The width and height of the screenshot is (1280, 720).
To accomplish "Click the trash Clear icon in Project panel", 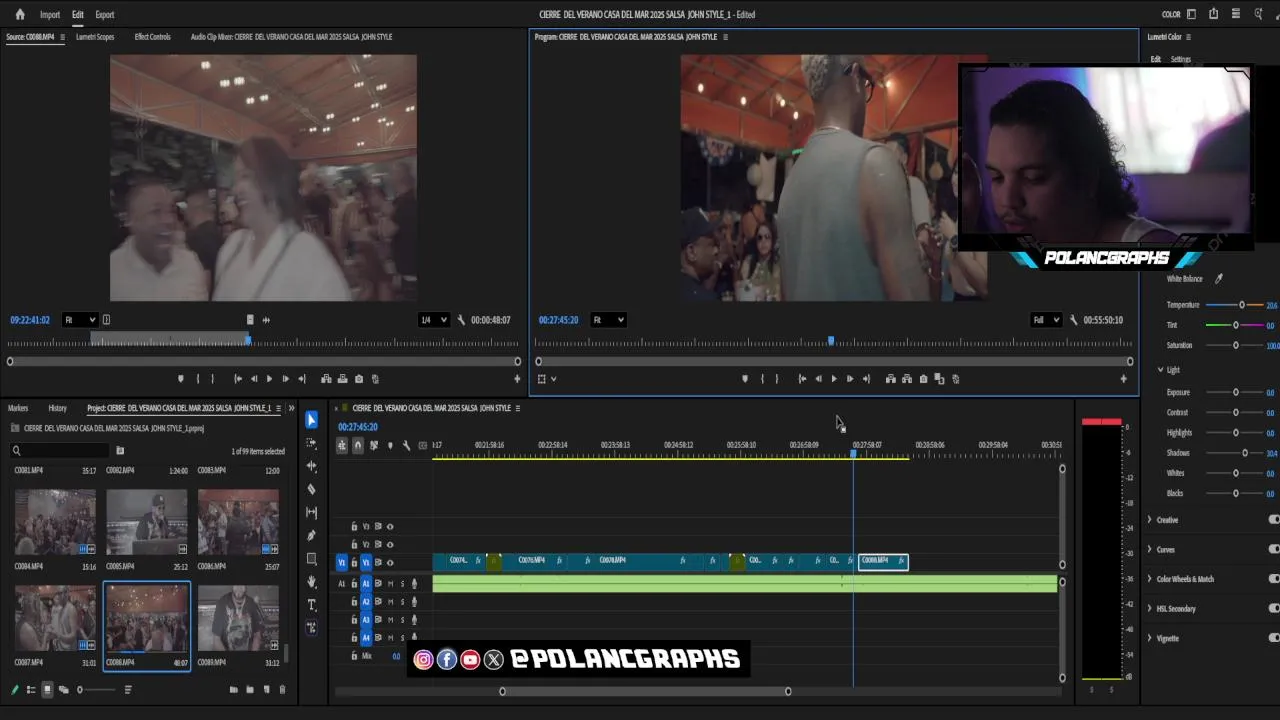I will pyautogui.click(x=282, y=690).
